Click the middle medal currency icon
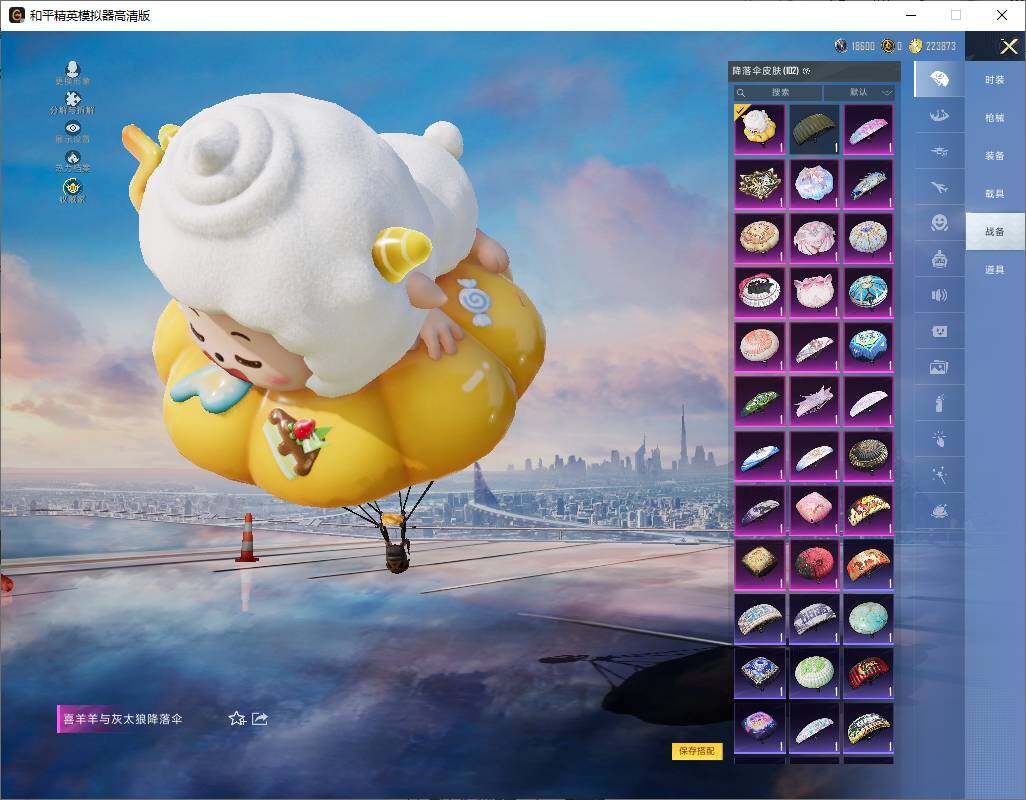This screenshot has height=800, width=1026. pyautogui.click(x=888, y=45)
